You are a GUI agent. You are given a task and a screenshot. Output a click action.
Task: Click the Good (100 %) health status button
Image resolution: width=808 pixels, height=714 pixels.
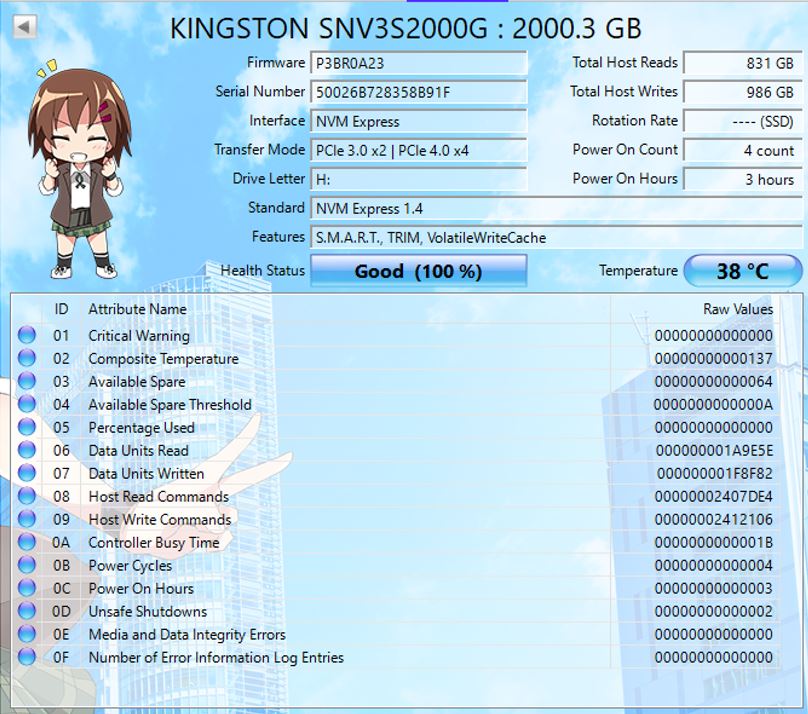click(x=418, y=271)
